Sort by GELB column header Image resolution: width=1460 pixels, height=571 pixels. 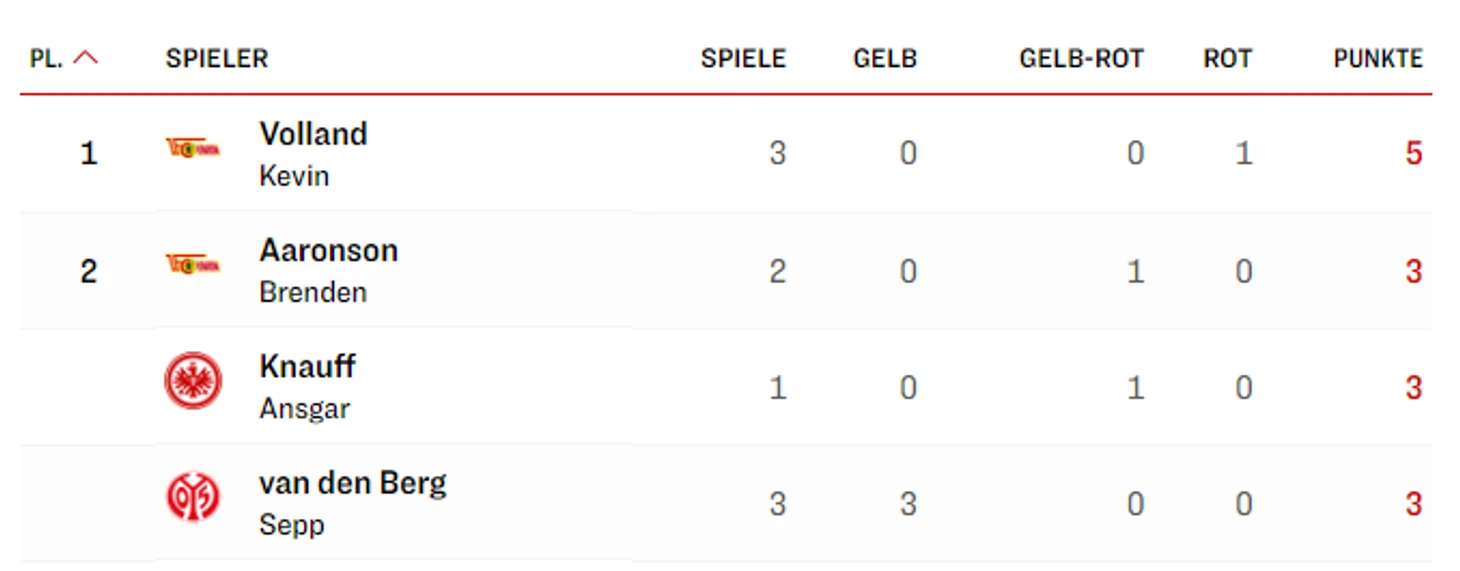(885, 59)
